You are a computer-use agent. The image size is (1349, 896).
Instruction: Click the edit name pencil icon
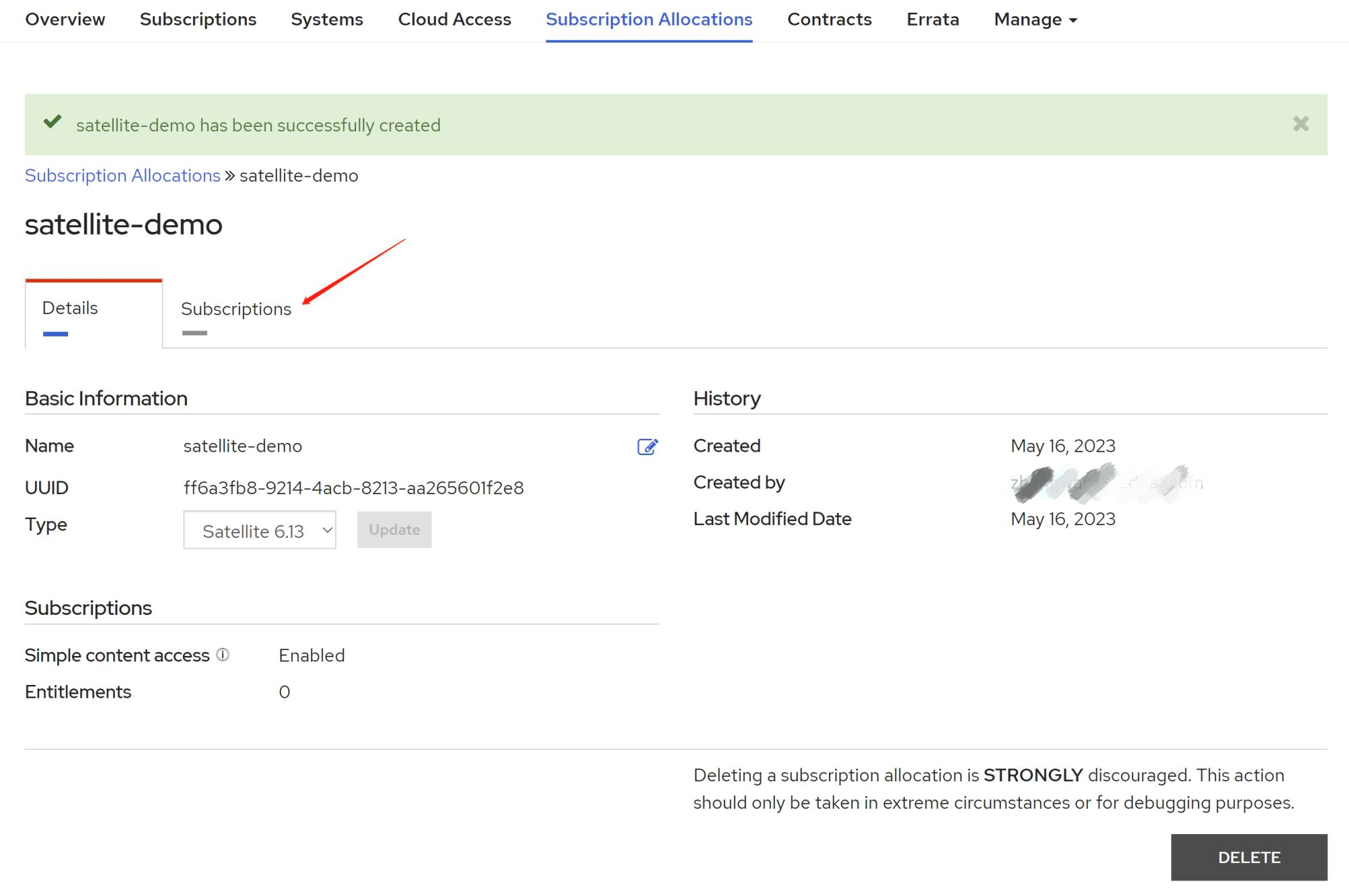pos(647,446)
